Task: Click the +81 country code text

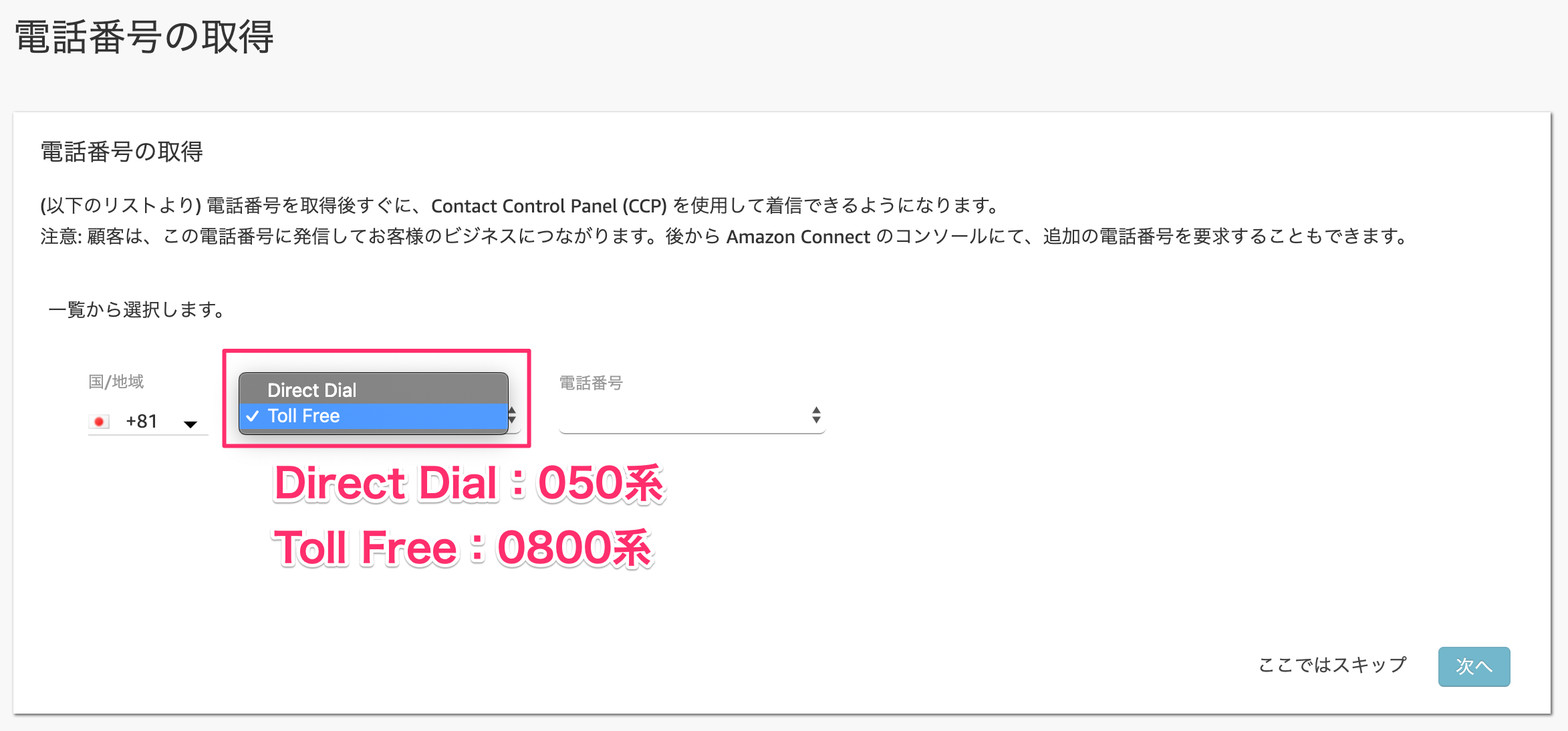Action: (x=142, y=422)
